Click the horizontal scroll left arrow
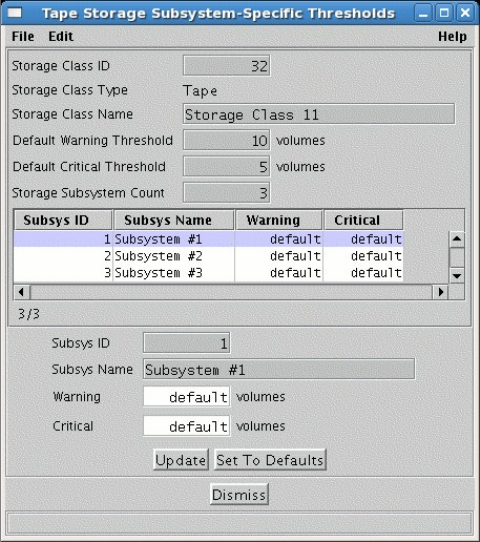 click(22, 292)
